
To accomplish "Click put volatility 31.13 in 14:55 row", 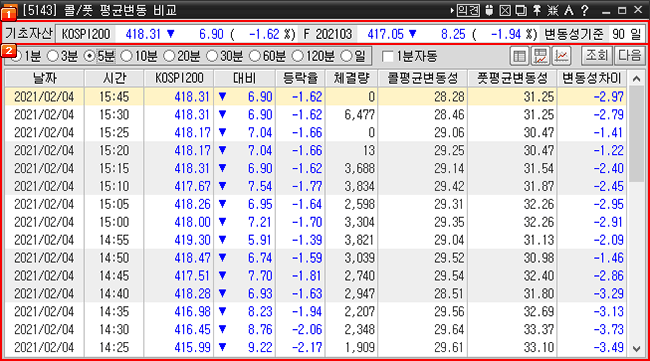I will click(538, 240).
